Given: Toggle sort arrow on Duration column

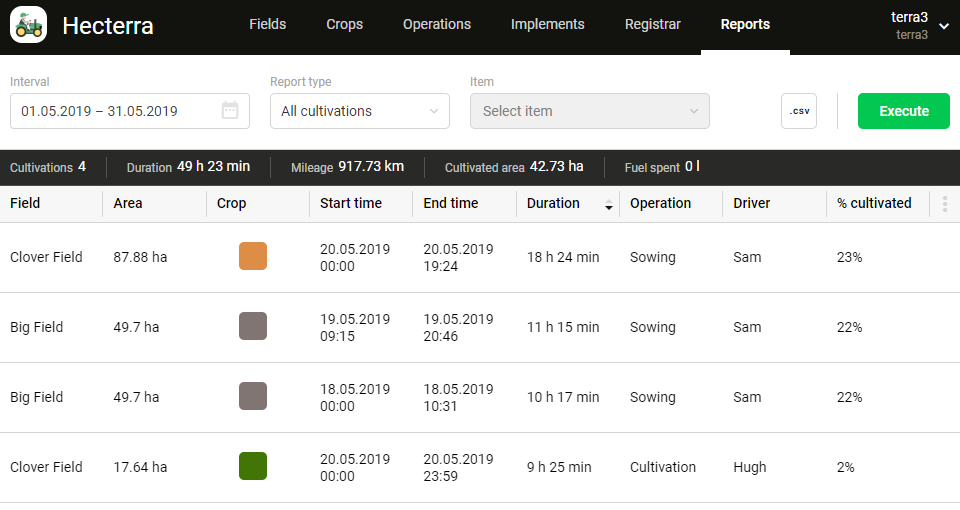Looking at the screenshot, I should 609,205.
